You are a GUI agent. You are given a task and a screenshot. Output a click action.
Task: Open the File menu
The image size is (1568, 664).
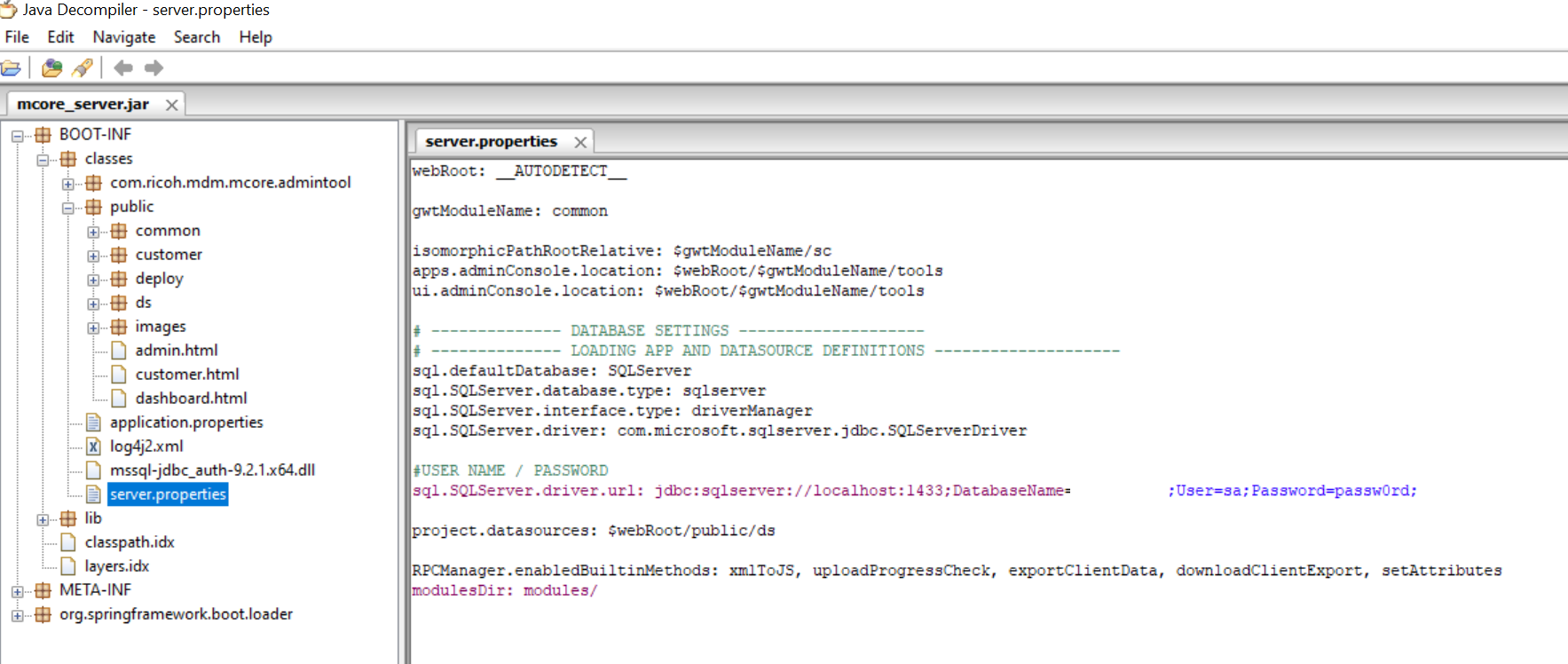[x=17, y=37]
